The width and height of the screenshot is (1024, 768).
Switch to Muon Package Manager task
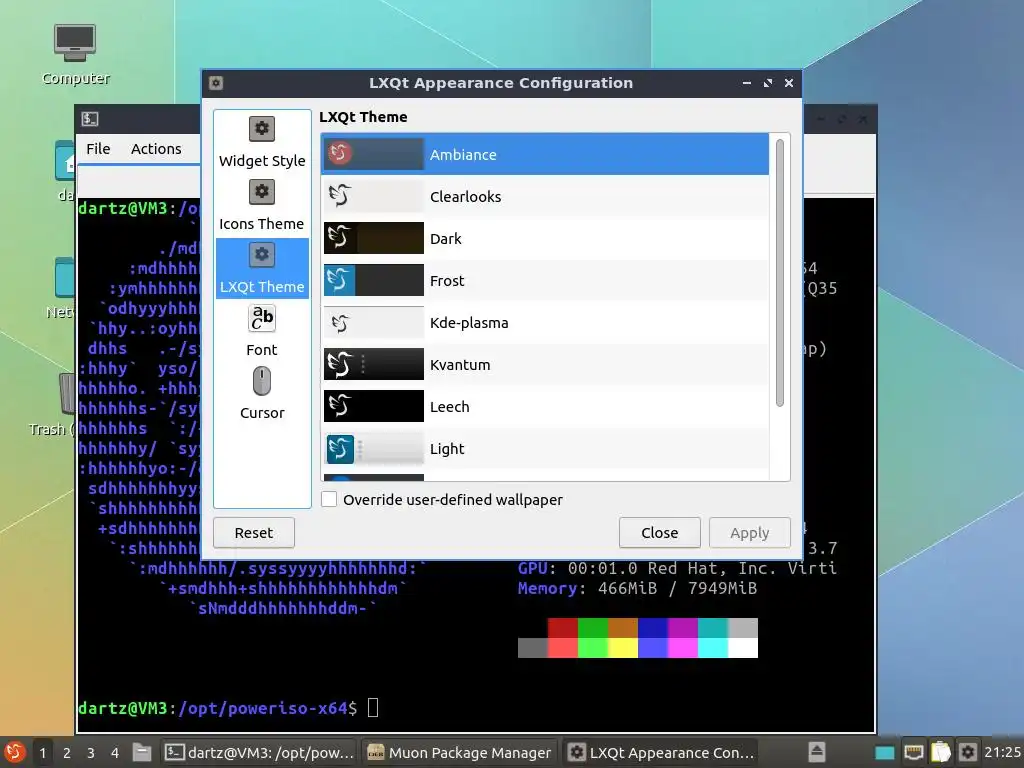459,753
